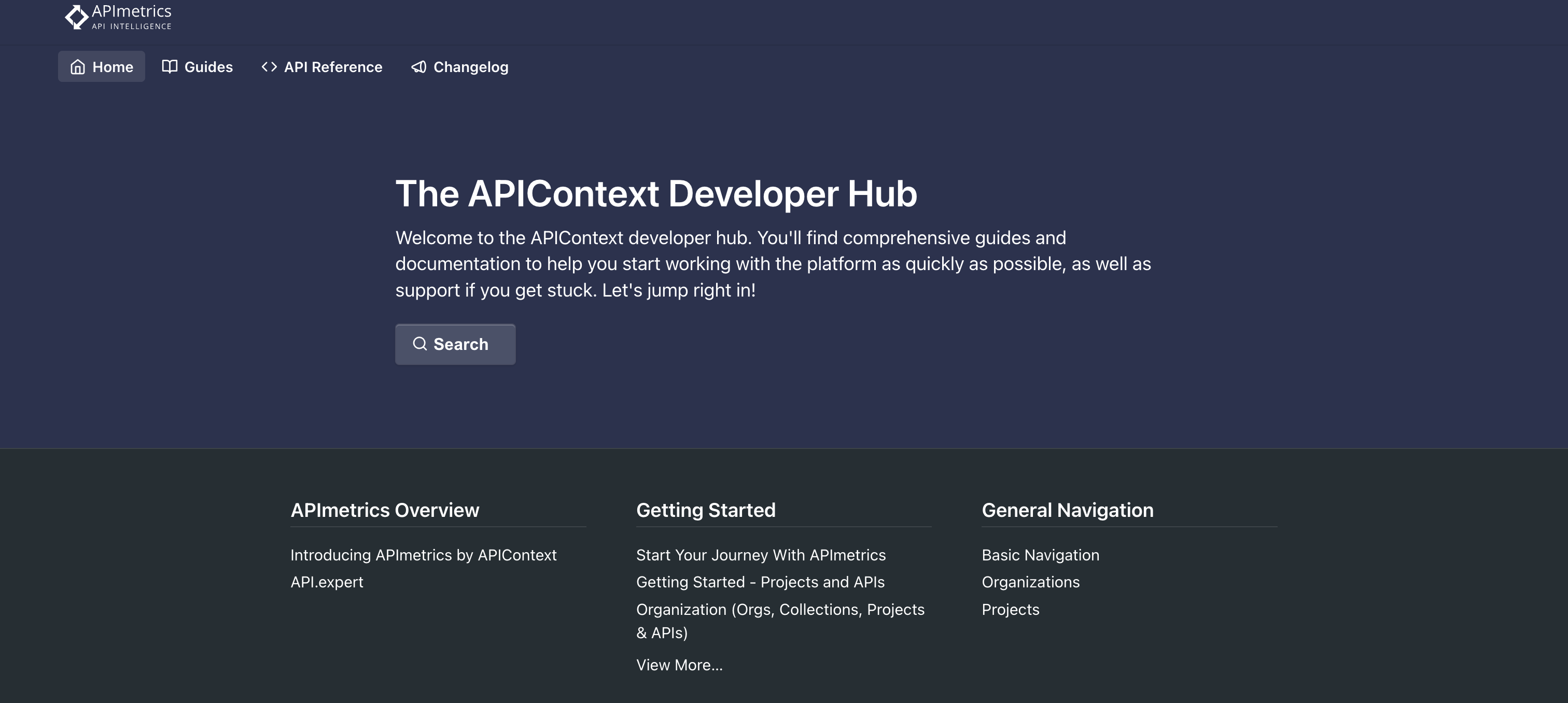This screenshot has height=703, width=1568.
Task: Open Getting Started - Projects and APIs
Action: 760,582
